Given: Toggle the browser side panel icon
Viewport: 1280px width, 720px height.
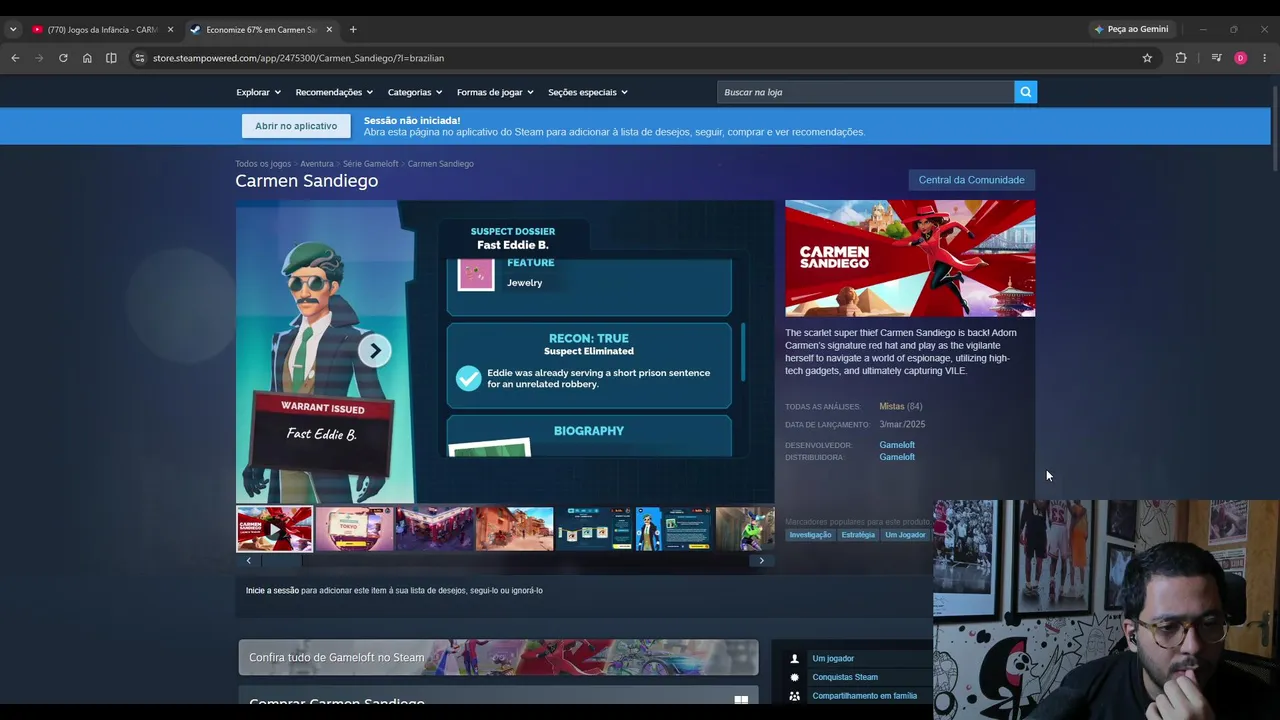Looking at the screenshot, I should (111, 58).
